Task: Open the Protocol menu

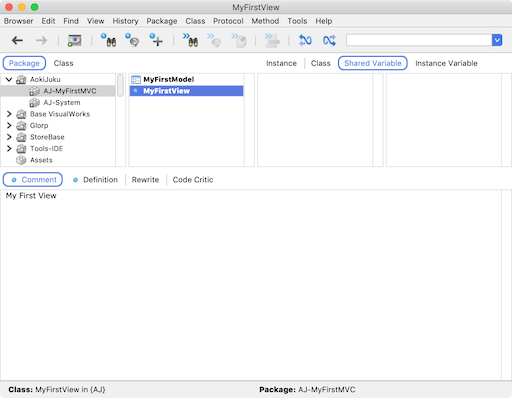Action: click(x=228, y=21)
